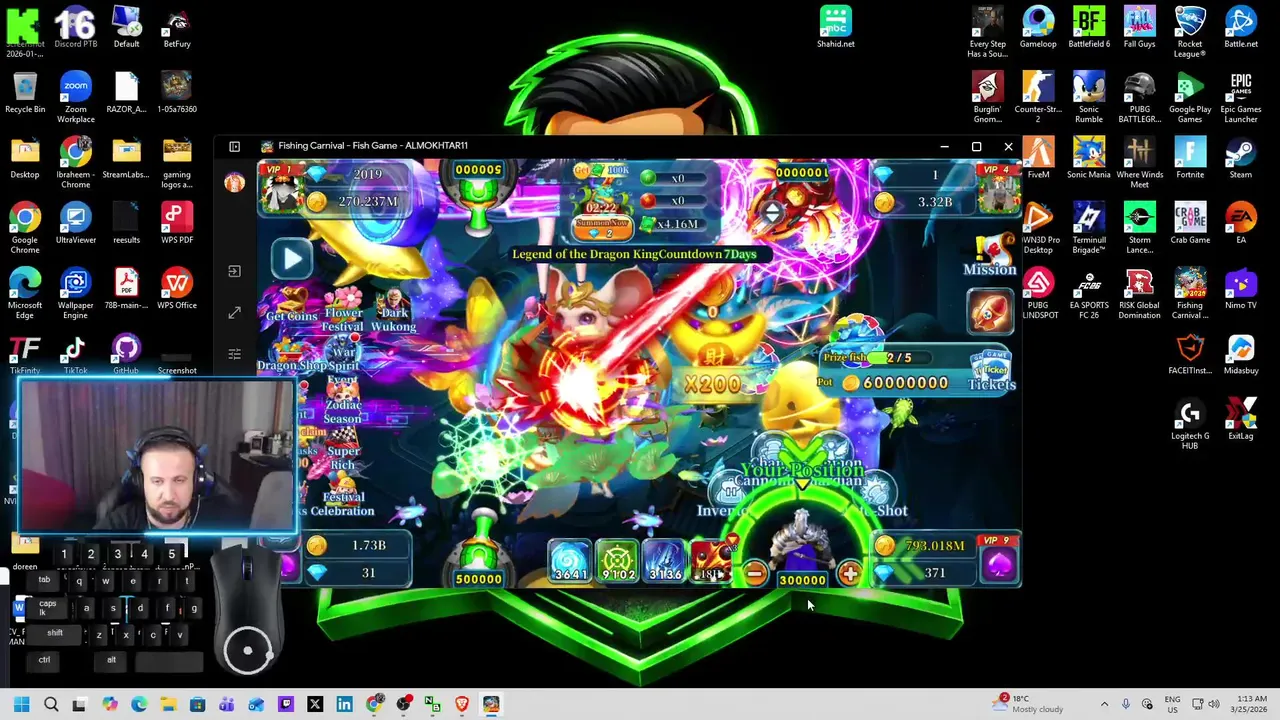Open Fall Guys desktop shortcut
The height and width of the screenshot is (720, 1280).
pyautogui.click(x=1139, y=27)
